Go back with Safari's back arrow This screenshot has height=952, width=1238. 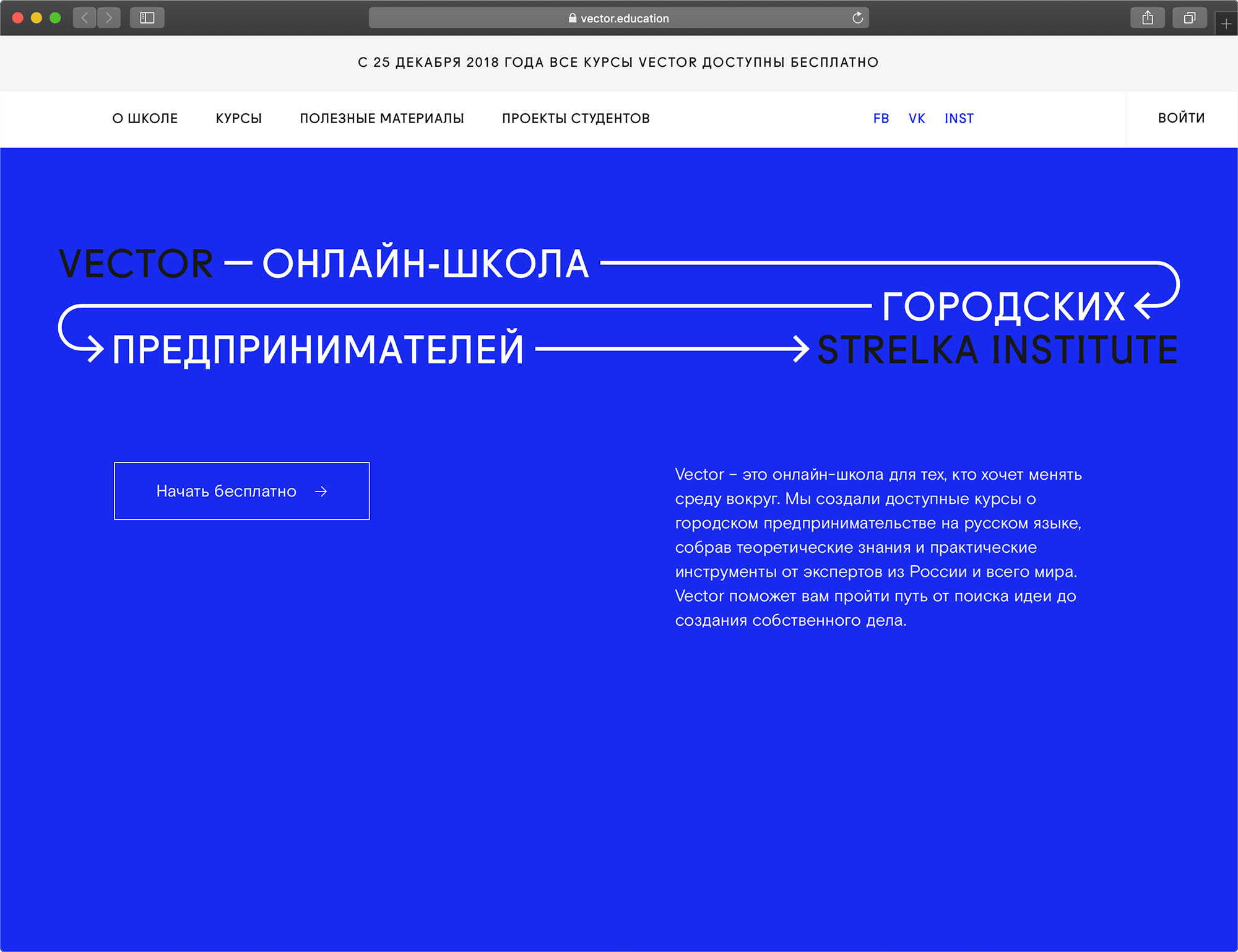click(x=85, y=18)
